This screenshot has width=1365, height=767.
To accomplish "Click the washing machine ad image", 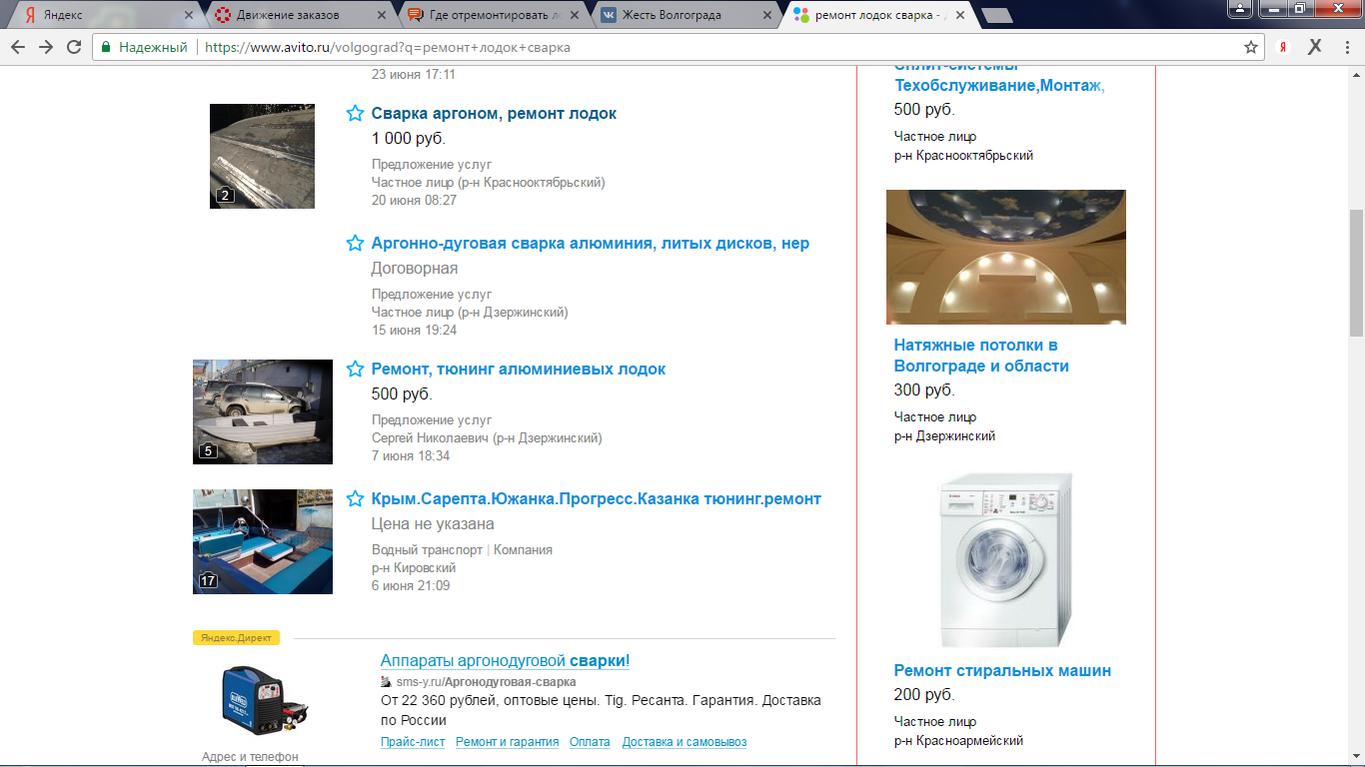I will pyautogui.click(x=1005, y=561).
